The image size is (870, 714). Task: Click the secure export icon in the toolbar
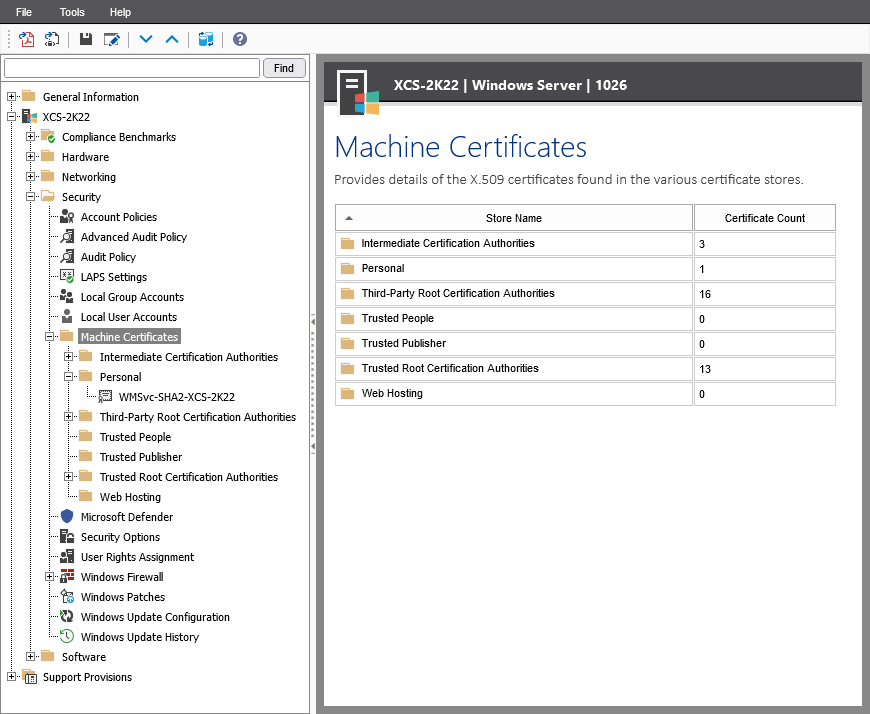(x=51, y=39)
